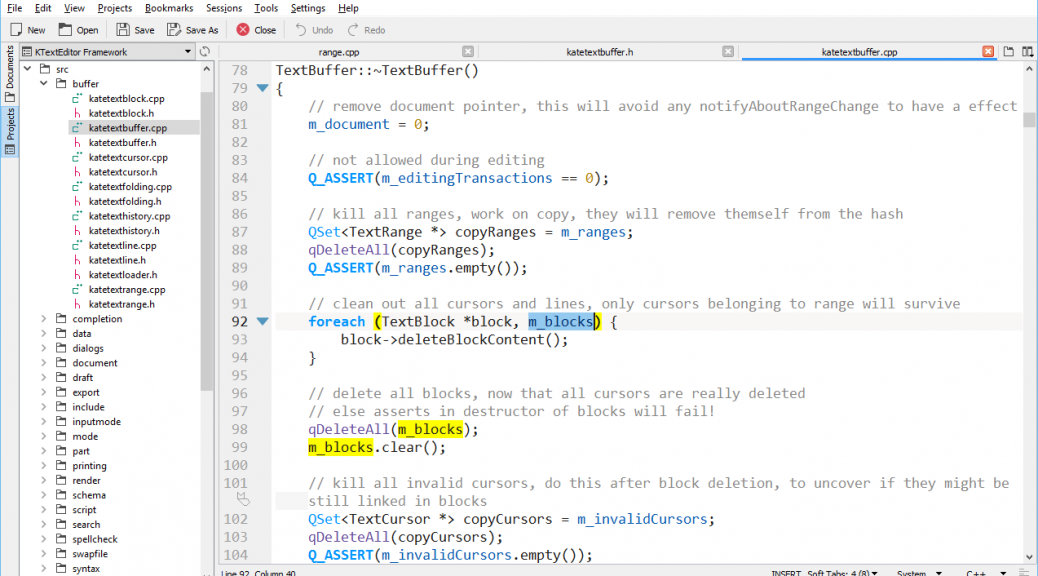Open the Bookmarks menu
Screen dimensions: 1038x576
coord(168,8)
